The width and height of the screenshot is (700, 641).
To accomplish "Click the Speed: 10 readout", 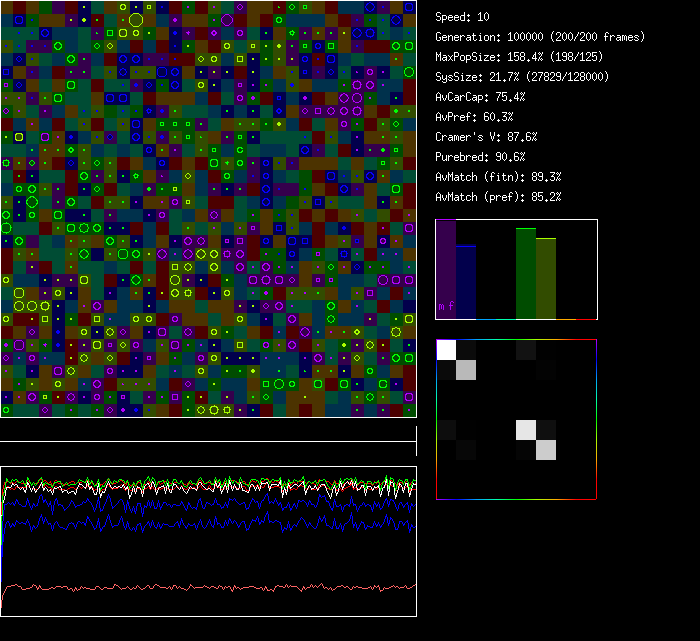I will 463,17.
